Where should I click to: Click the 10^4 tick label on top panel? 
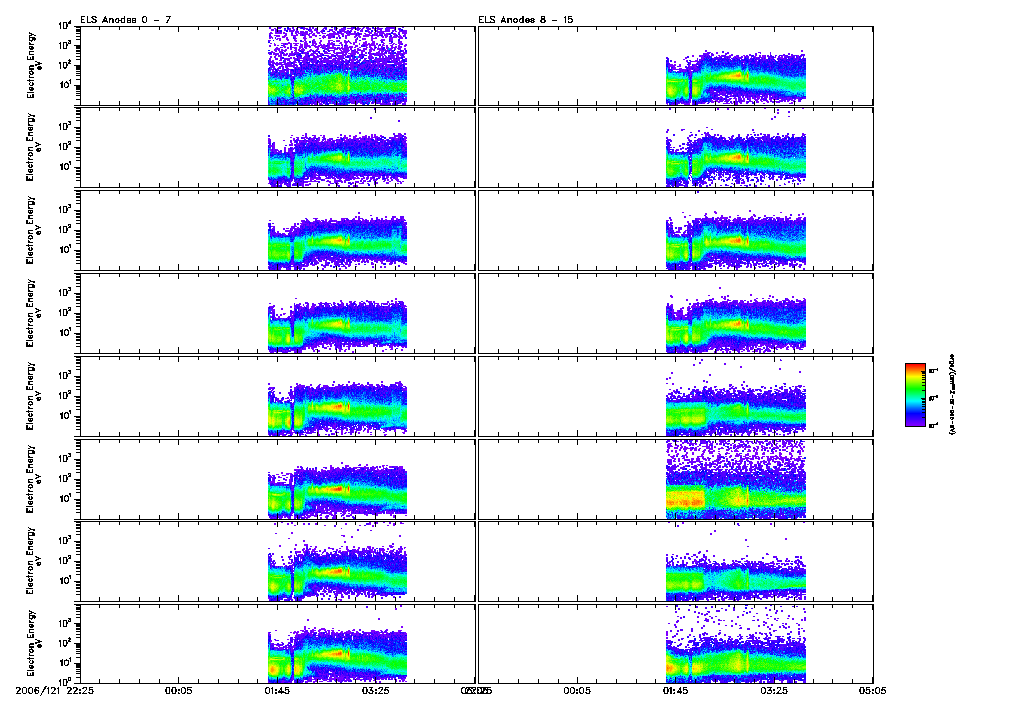(64, 25)
